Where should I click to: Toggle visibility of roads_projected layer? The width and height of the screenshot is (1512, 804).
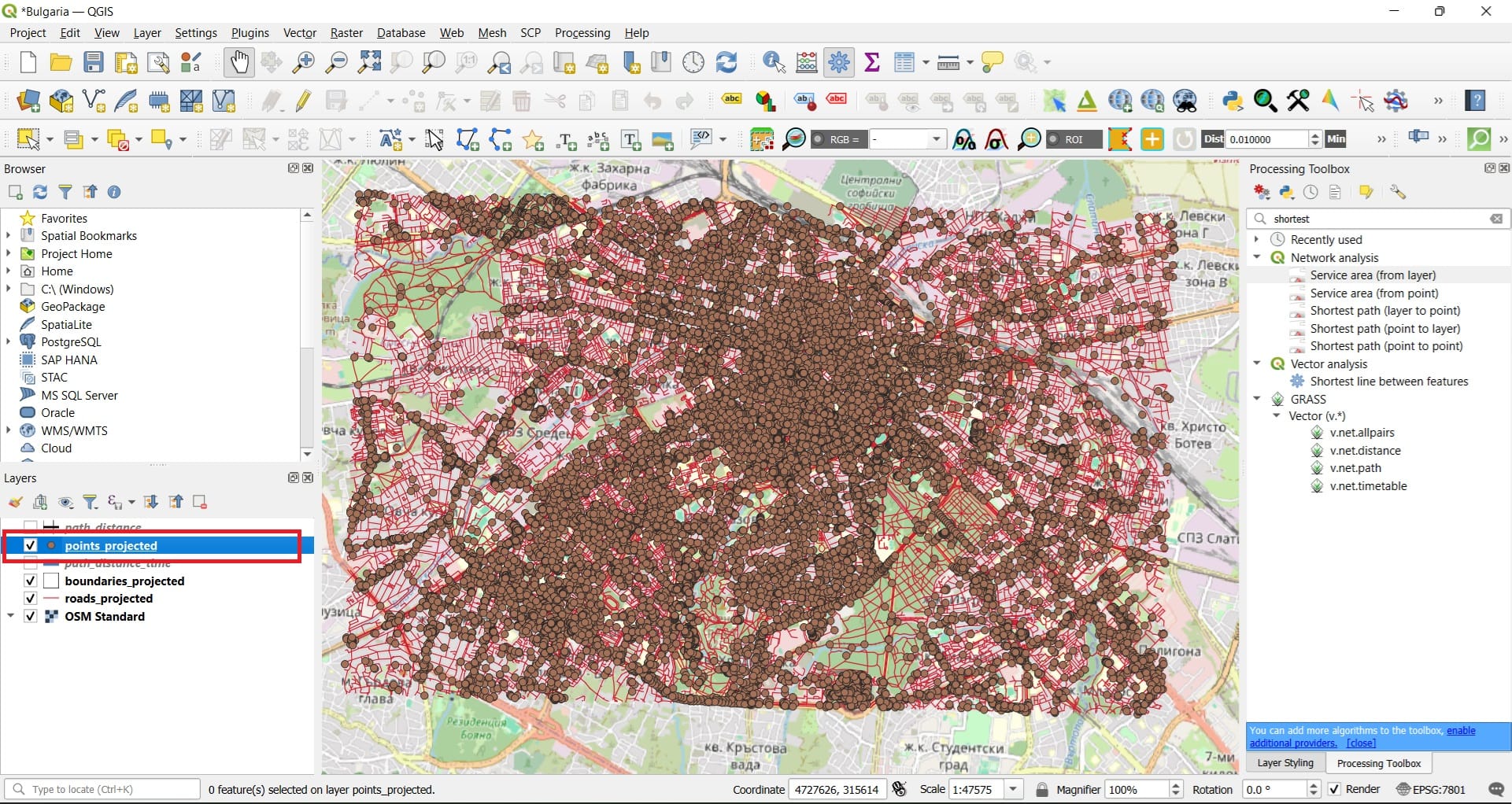coord(31,599)
